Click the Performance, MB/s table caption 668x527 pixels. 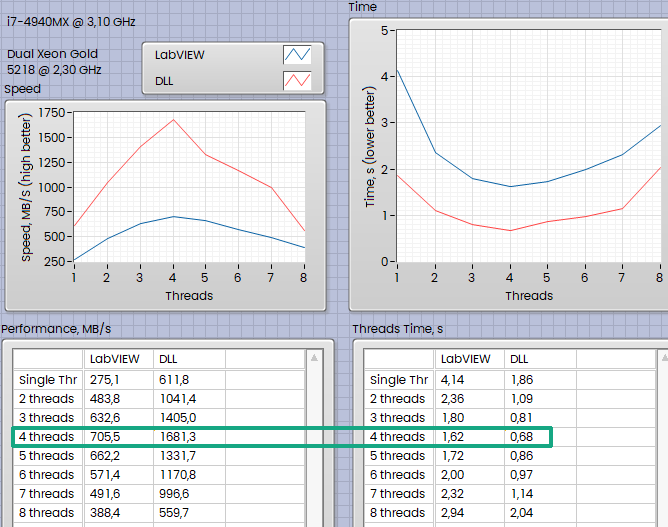pos(56,329)
